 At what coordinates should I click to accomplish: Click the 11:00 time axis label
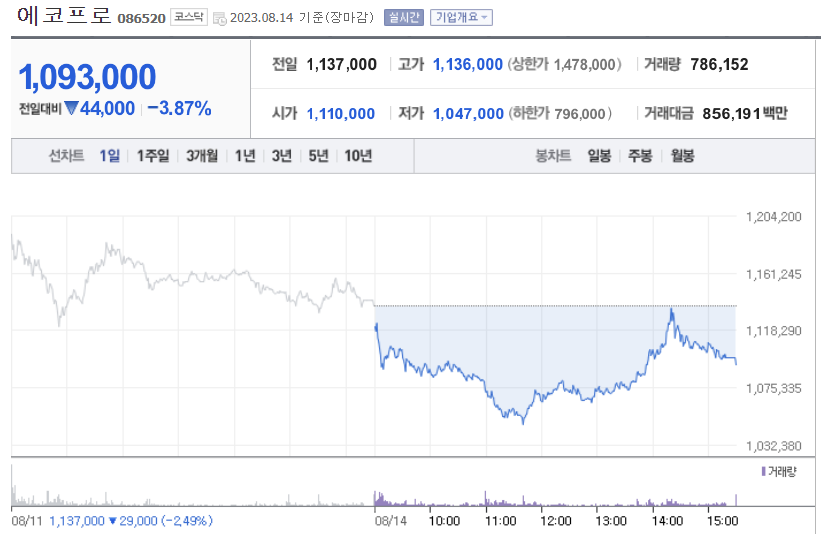pyautogui.click(x=500, y=521)
